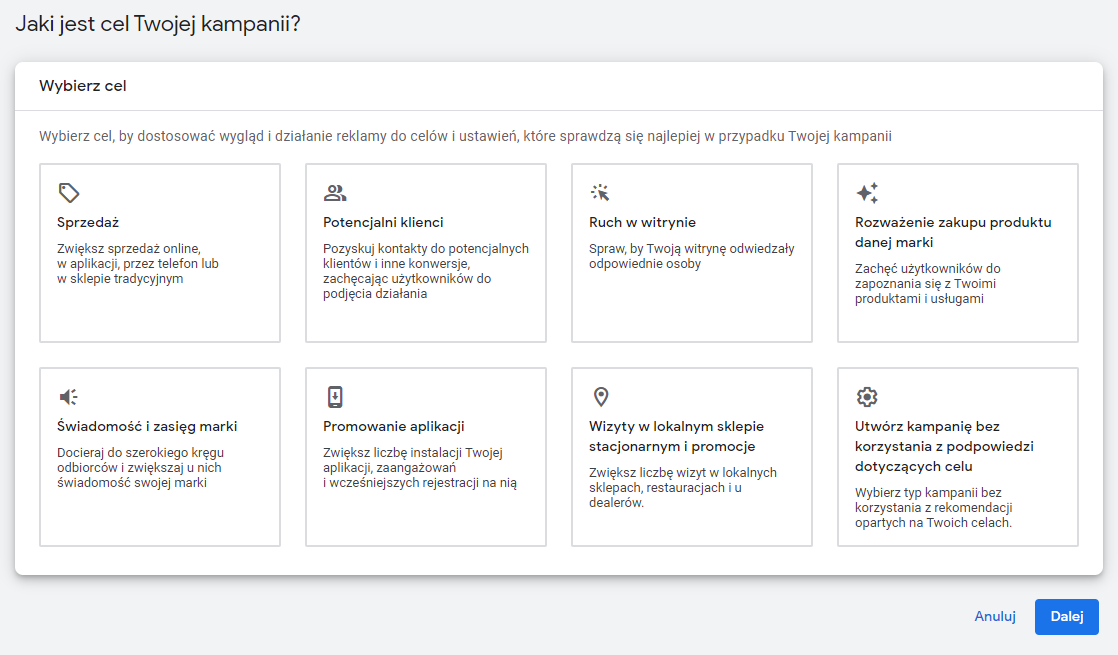Screen dimensions: 1118x655
Task: Click the Potencjalni klienci people icon
Action: tap(335, 193)
